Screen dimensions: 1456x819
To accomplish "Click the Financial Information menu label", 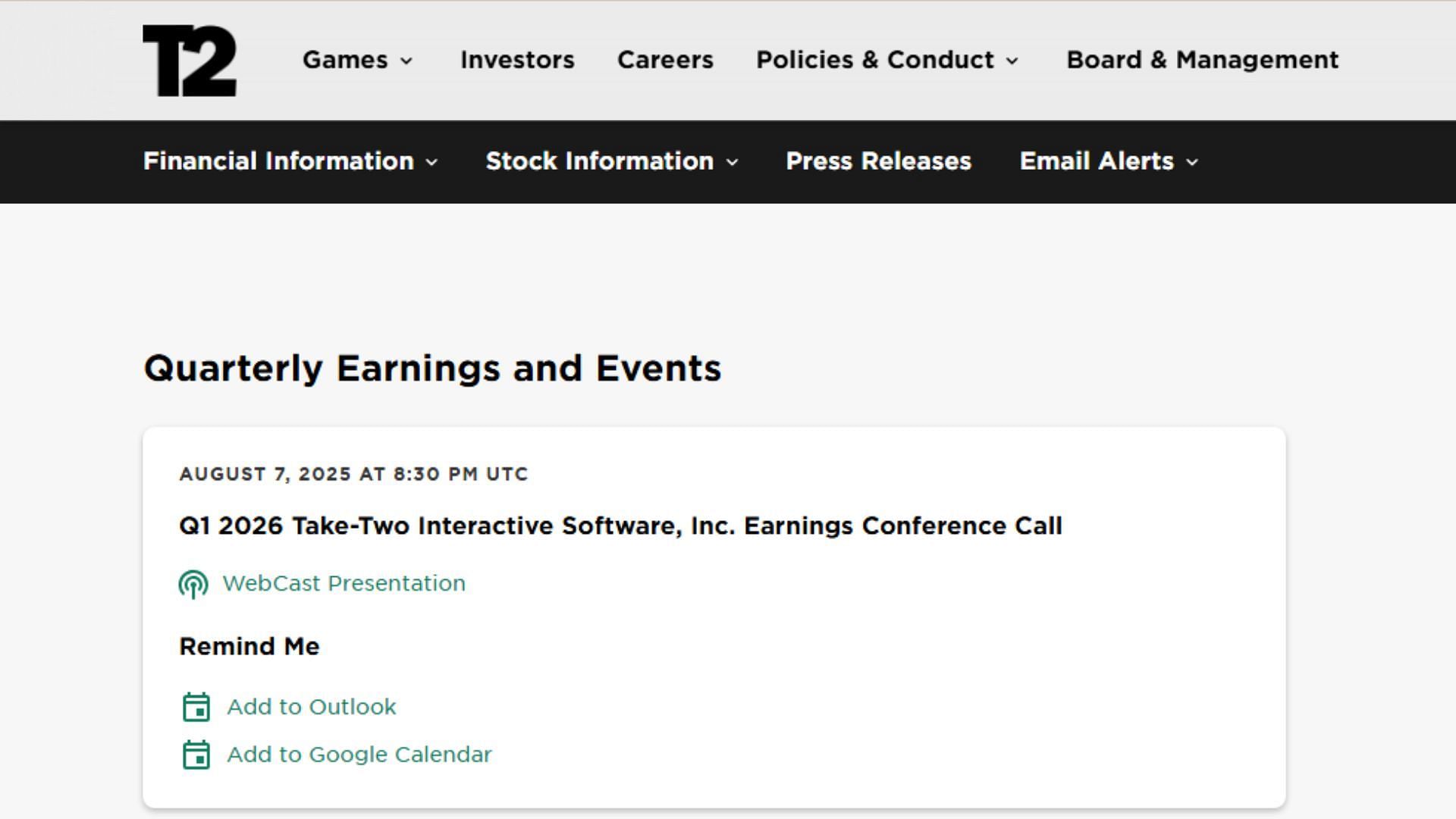I will pyautogui.click(x=278, y=161).
